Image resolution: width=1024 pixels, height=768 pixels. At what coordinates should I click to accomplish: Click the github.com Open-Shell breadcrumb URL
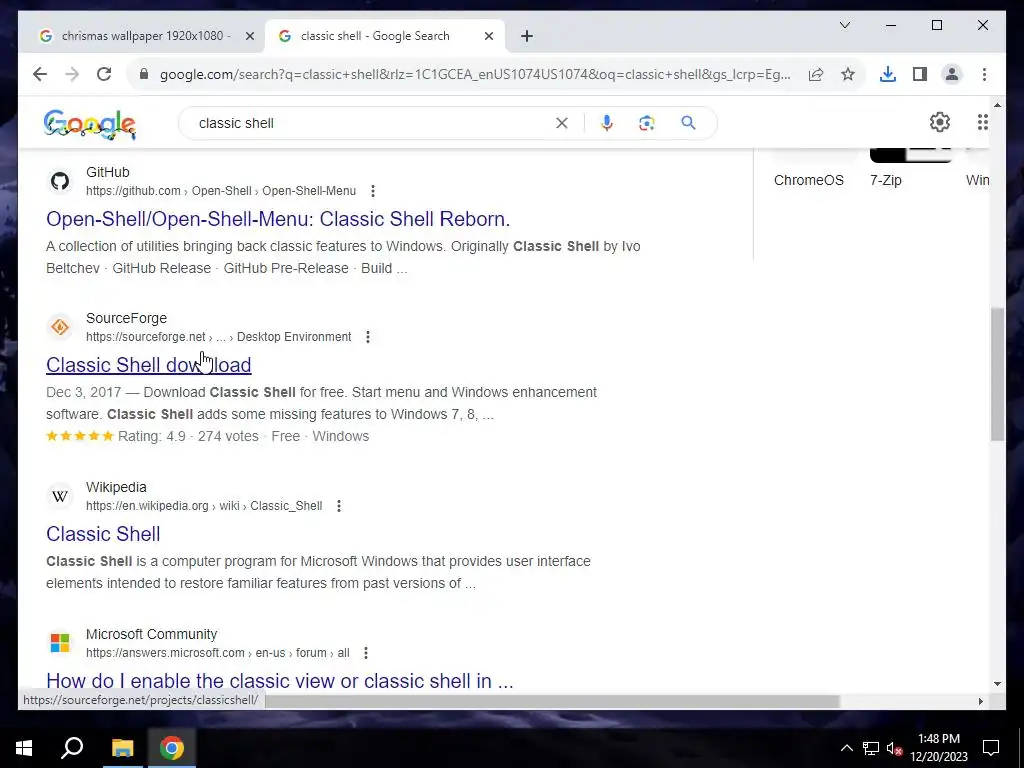(x=221, y=191)
